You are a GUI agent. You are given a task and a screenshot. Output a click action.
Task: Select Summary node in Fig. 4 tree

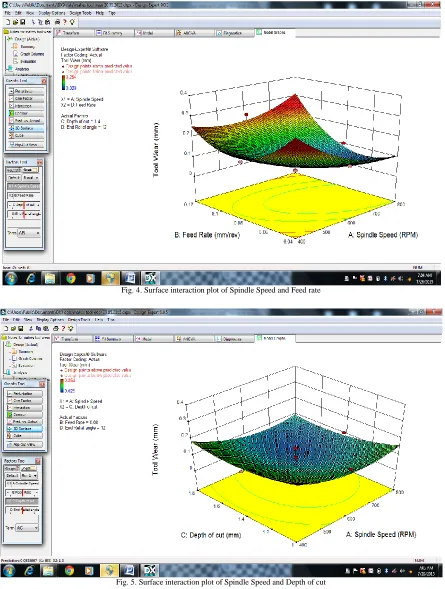(28, 47)
